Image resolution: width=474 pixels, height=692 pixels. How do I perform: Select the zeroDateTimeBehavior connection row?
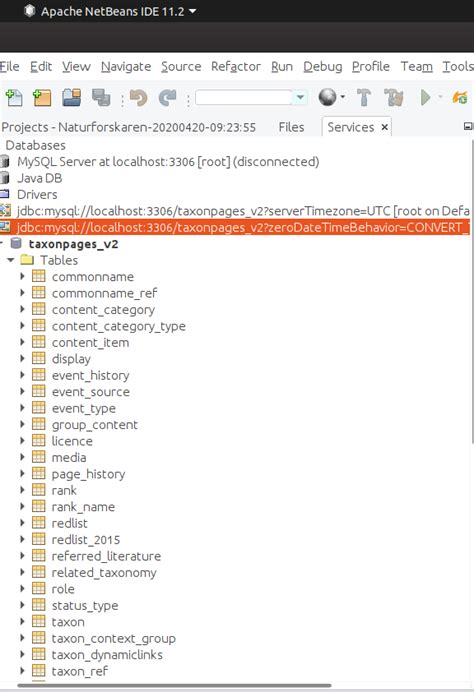tap(235, 227)
